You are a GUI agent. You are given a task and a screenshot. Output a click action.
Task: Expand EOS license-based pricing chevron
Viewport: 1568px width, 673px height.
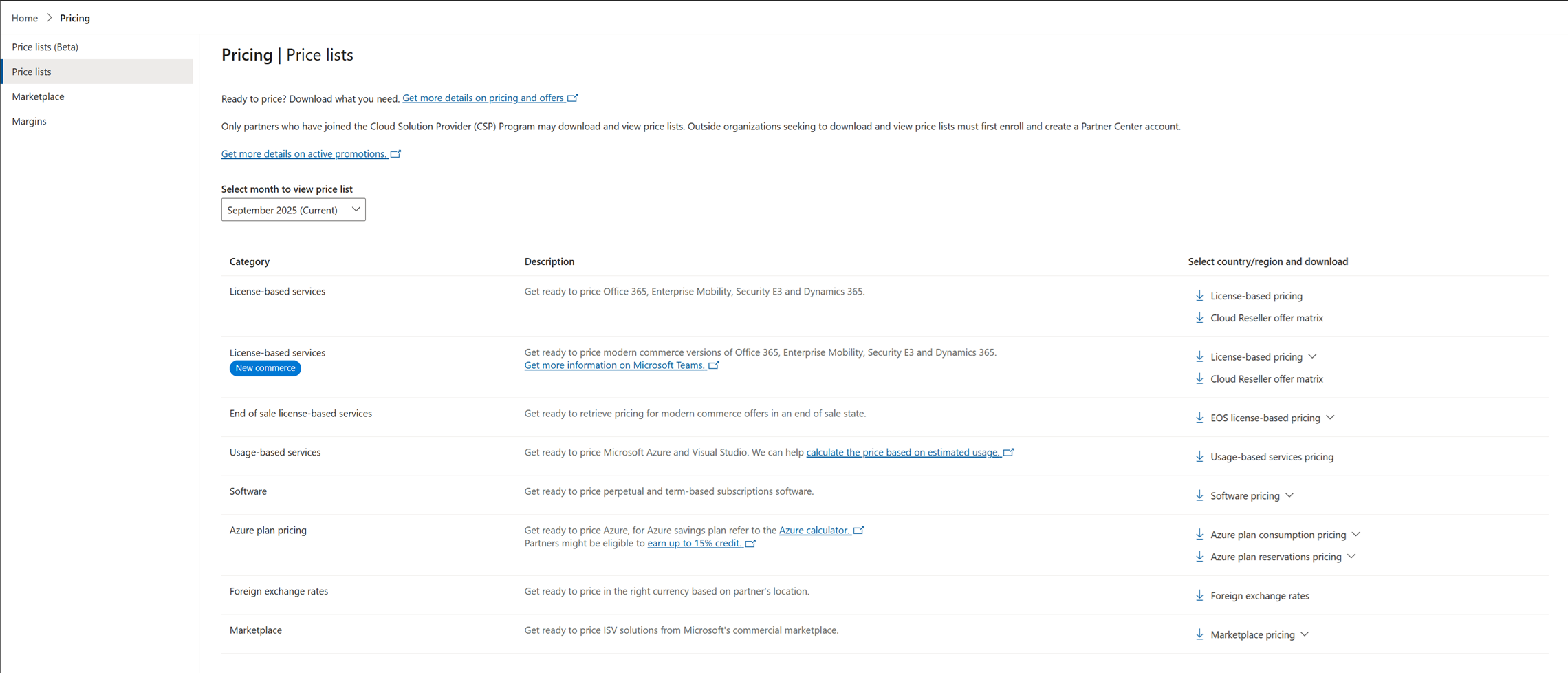pyautogui.click(x=1330, y=418)
